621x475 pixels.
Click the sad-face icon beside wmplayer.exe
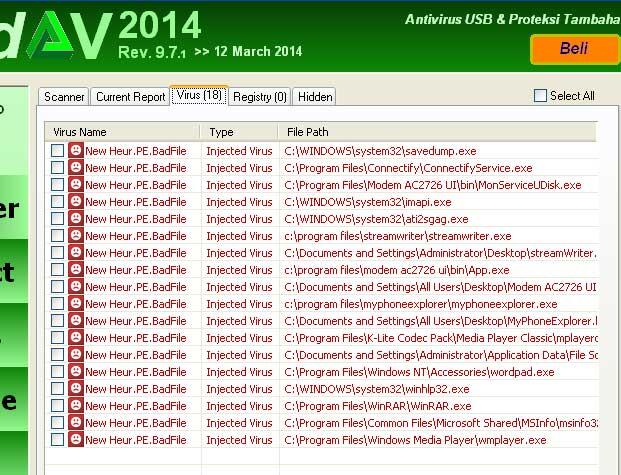pyautogui.click(x=76, y=440)
